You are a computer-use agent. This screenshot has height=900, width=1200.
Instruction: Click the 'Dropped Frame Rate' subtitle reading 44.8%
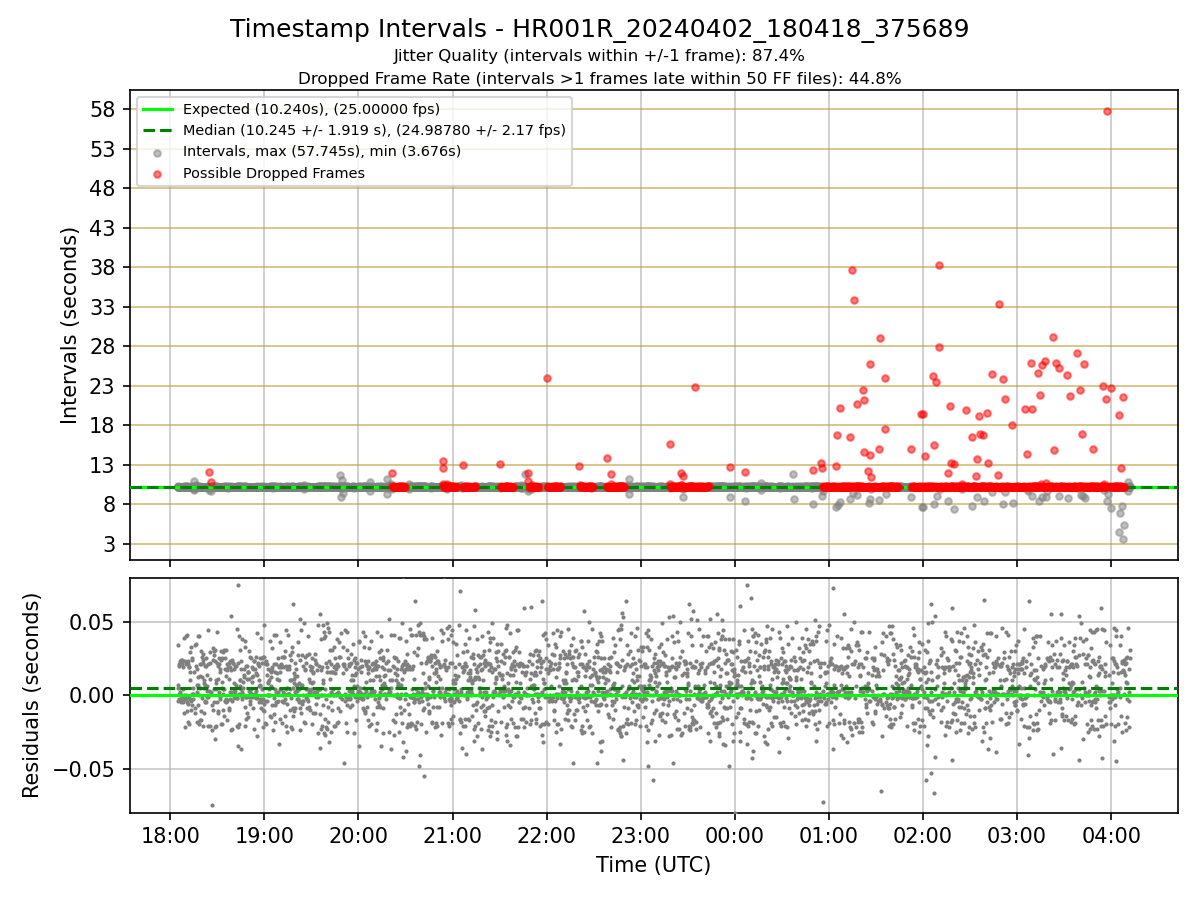[x=599, y=78]
